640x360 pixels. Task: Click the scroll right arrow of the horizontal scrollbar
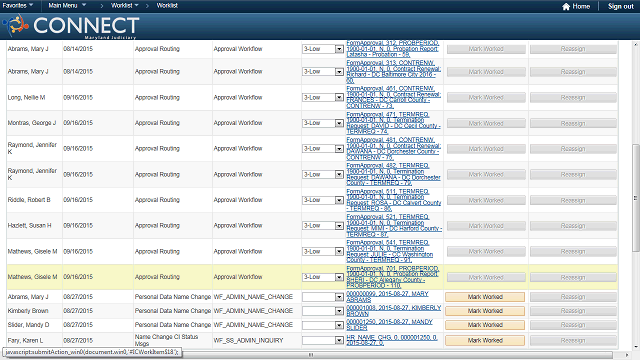(x=627, y=355)
